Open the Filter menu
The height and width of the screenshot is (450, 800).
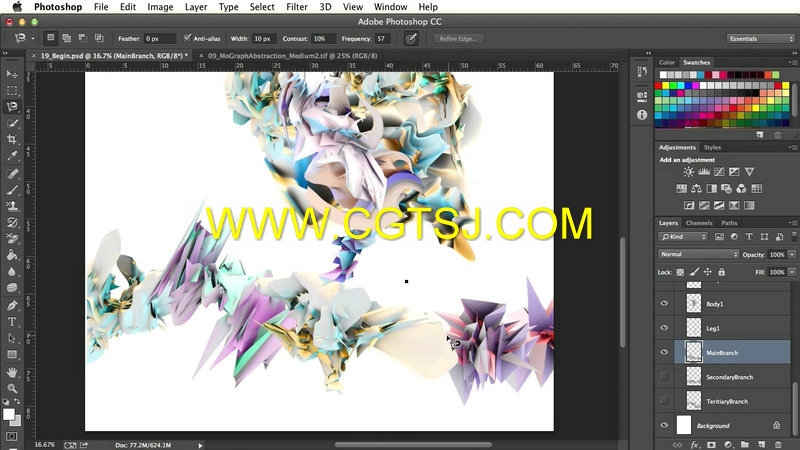pyautogui.click(x=296, y=7)
